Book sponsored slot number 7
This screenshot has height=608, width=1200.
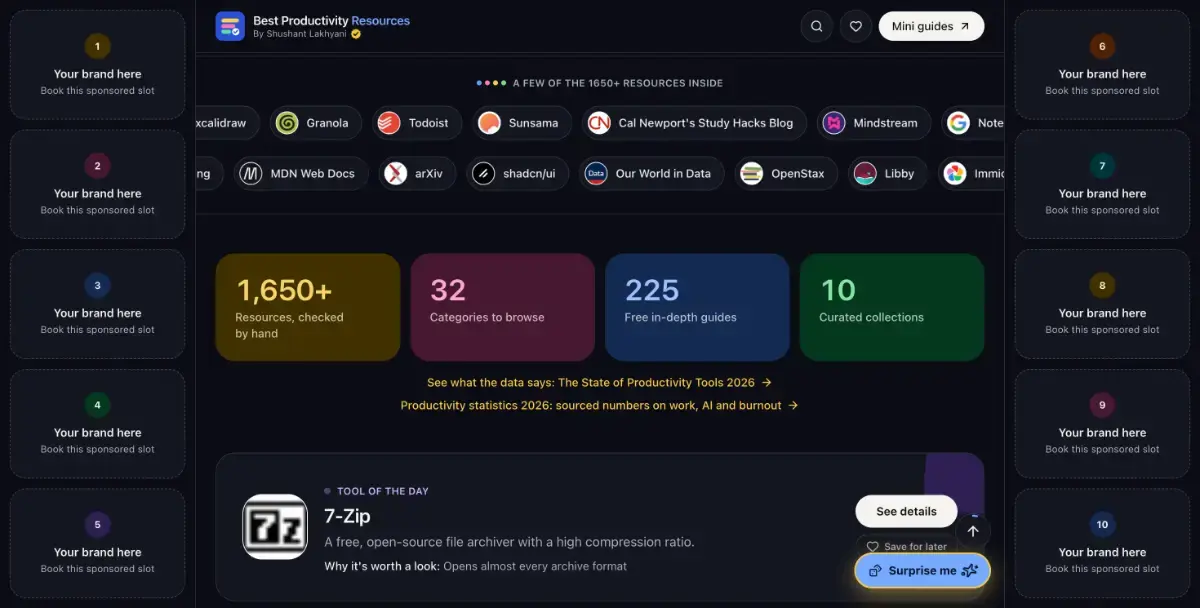[x=1102, y=184]
